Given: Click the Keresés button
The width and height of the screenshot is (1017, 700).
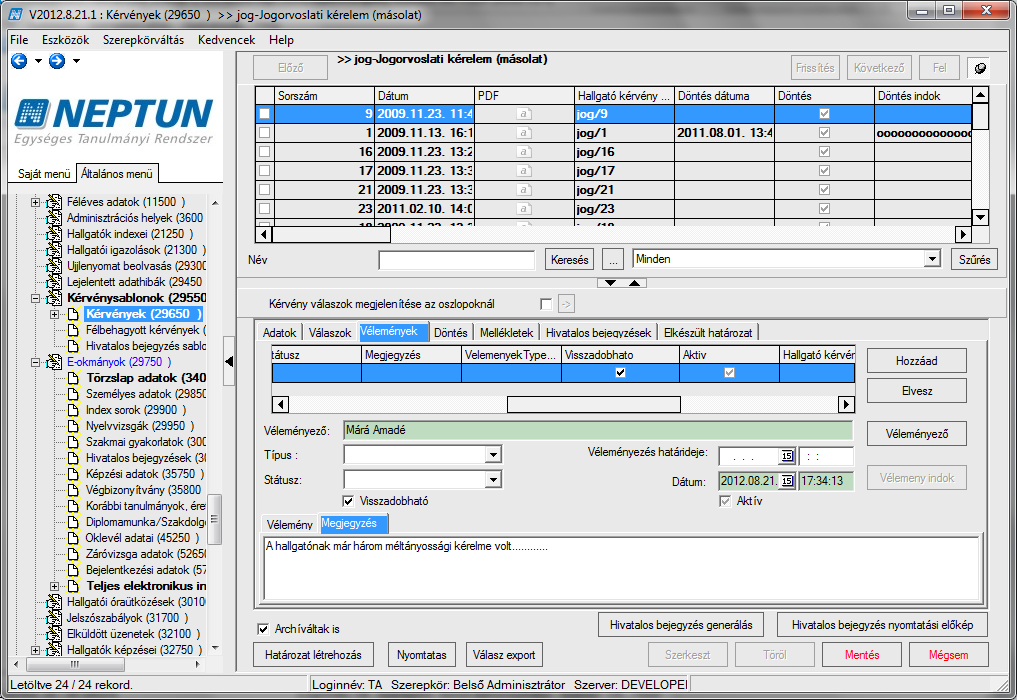Looking at the screenshot, I should pyautogui.click(x=569, y=259).
